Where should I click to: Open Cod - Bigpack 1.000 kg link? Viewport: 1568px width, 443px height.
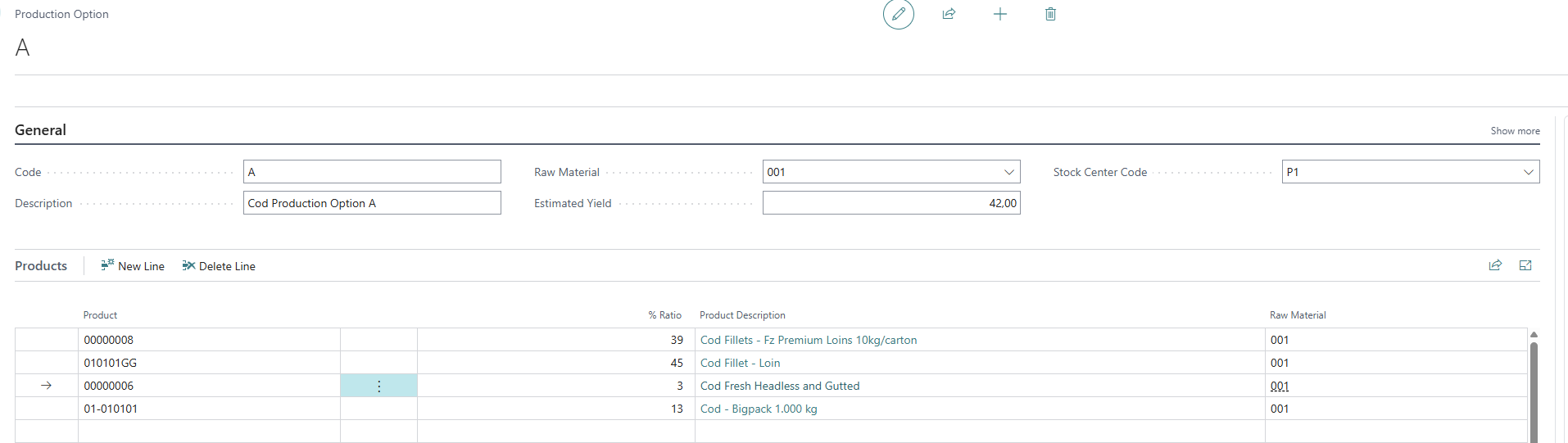[x=759, y=409]
